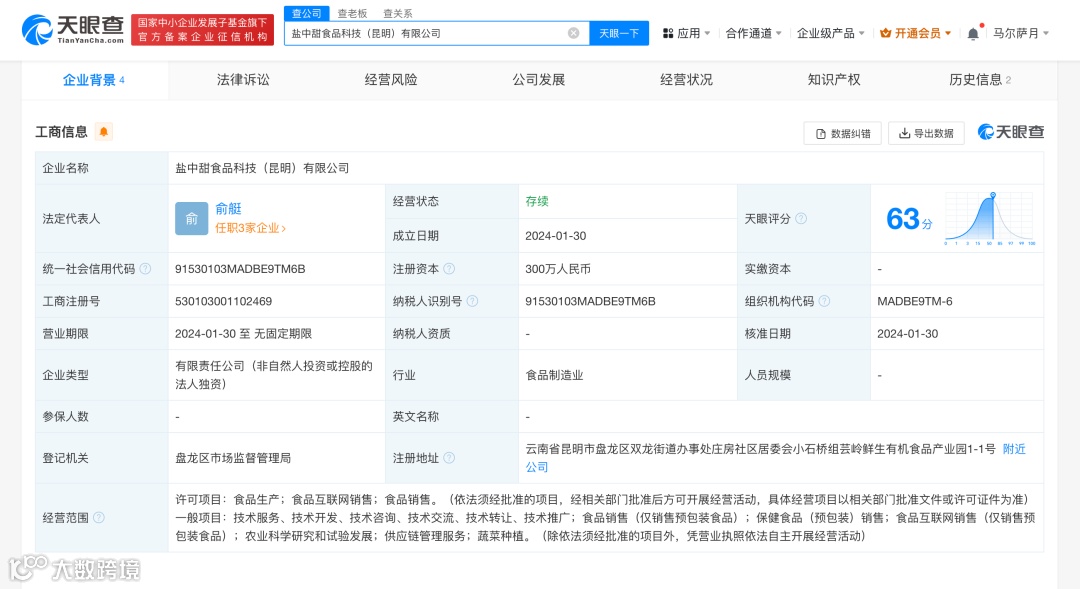Open the 应用 dropdown menu
This screenshot has width=1080, height=589.
coord(686,33)
